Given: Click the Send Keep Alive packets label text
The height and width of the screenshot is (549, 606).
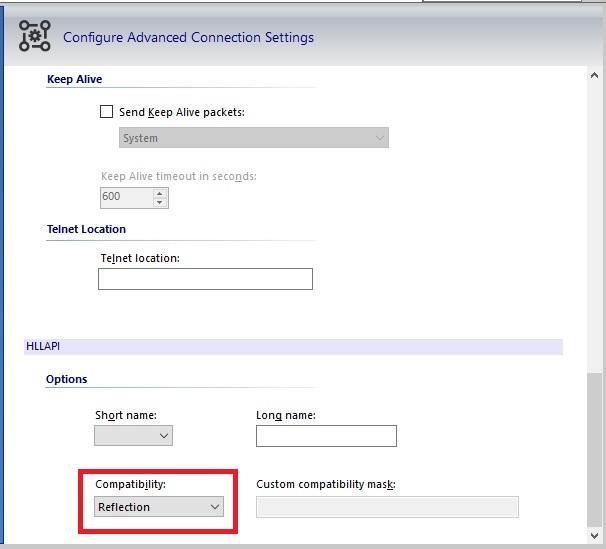Looking at the screenshot, I should click(181, 112).
